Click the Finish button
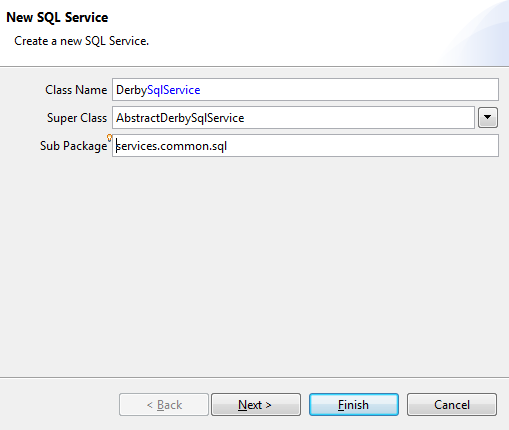The width and height of the screenshot is (509, 430). point(354,405)
